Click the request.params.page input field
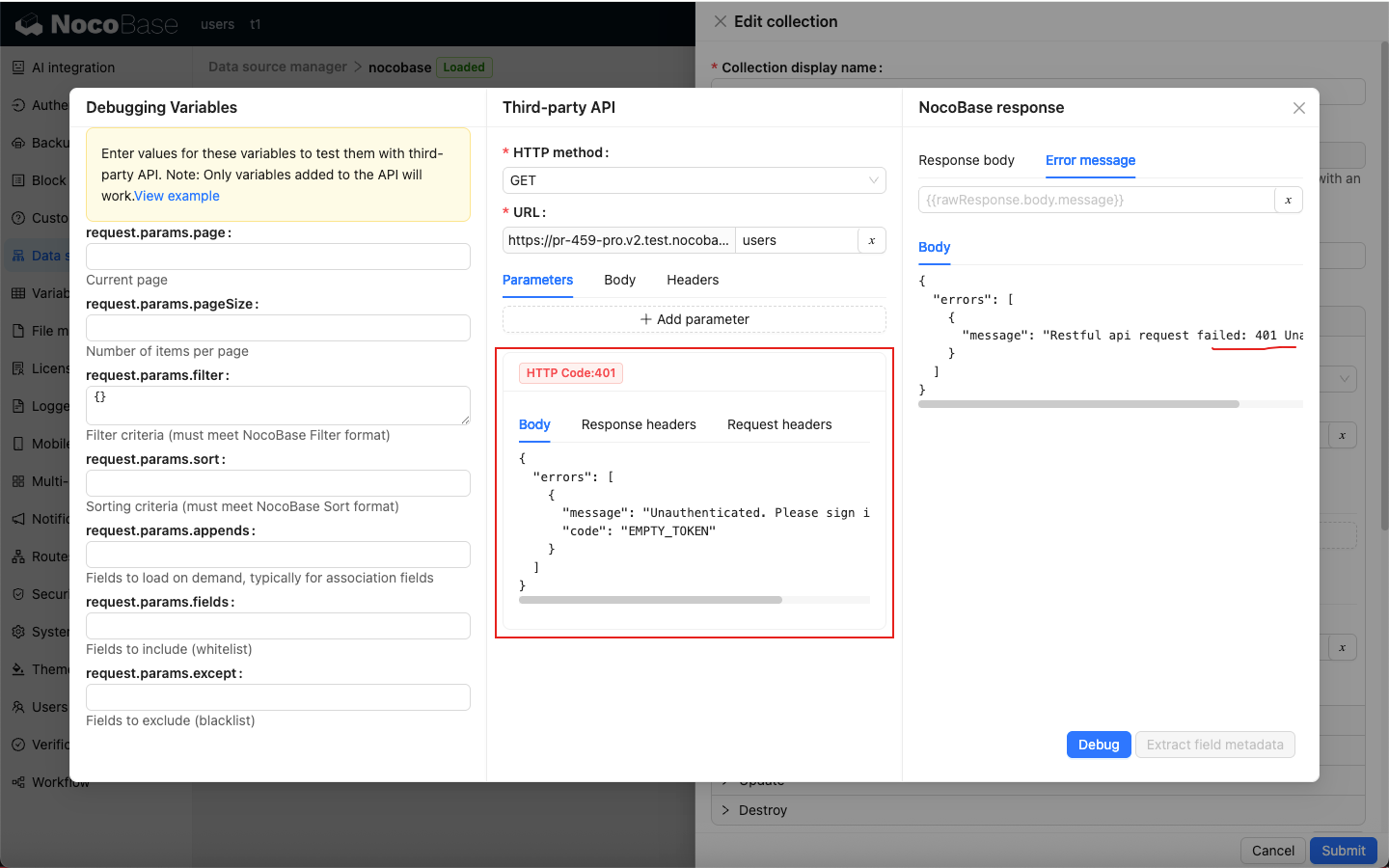The height and width of the screenshot is (868, 1389). [x=278, y=257]
